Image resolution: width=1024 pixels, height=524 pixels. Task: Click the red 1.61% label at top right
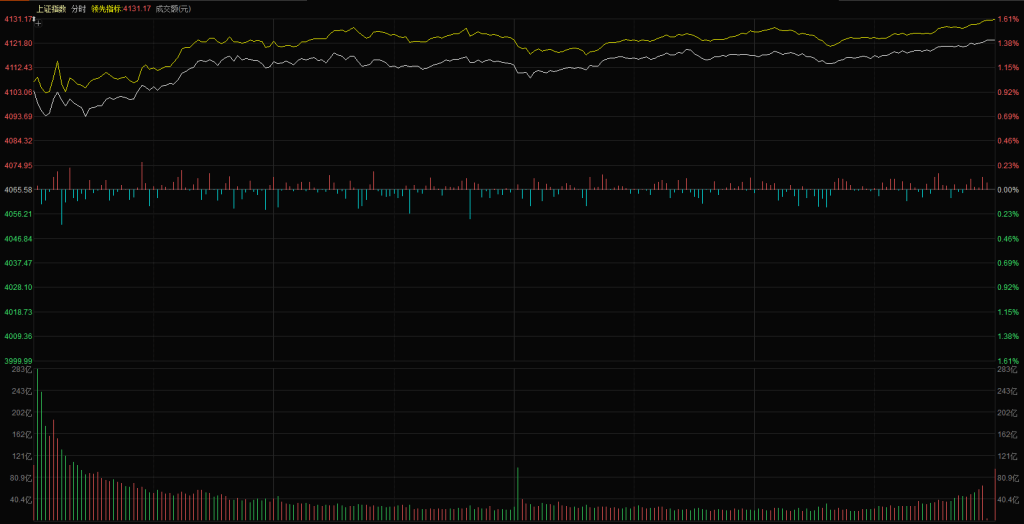coord(1007,19)
